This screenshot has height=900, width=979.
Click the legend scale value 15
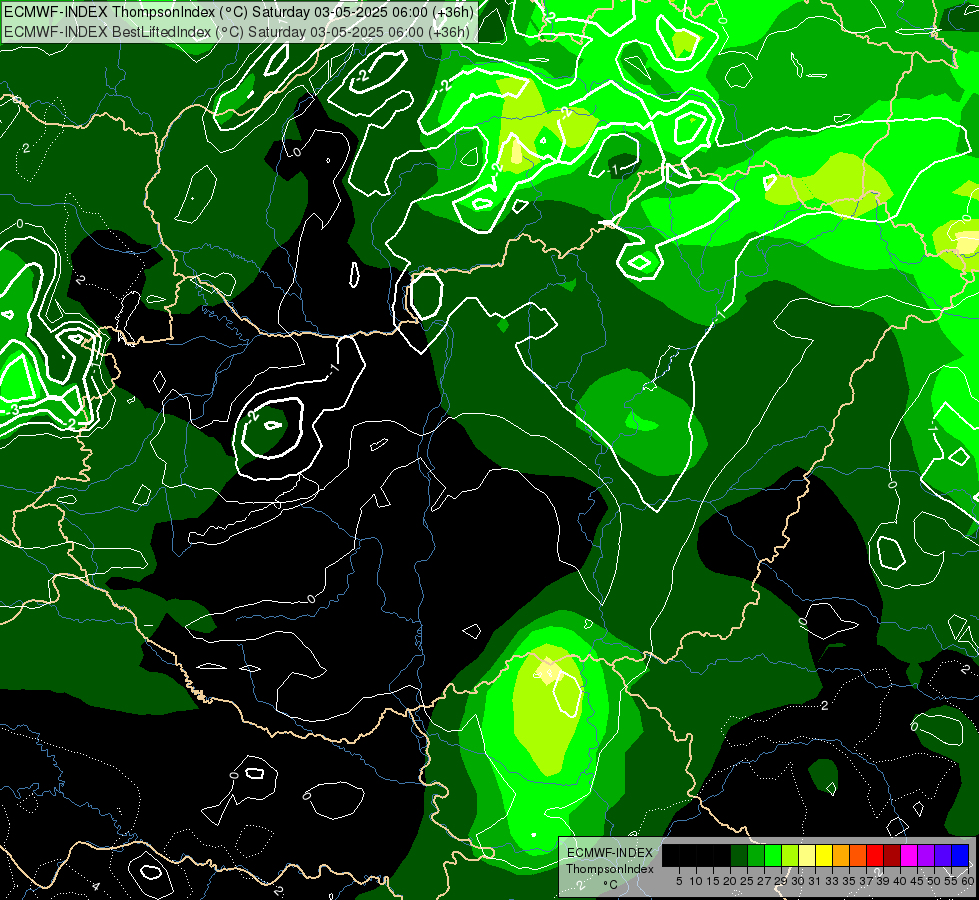713,881
